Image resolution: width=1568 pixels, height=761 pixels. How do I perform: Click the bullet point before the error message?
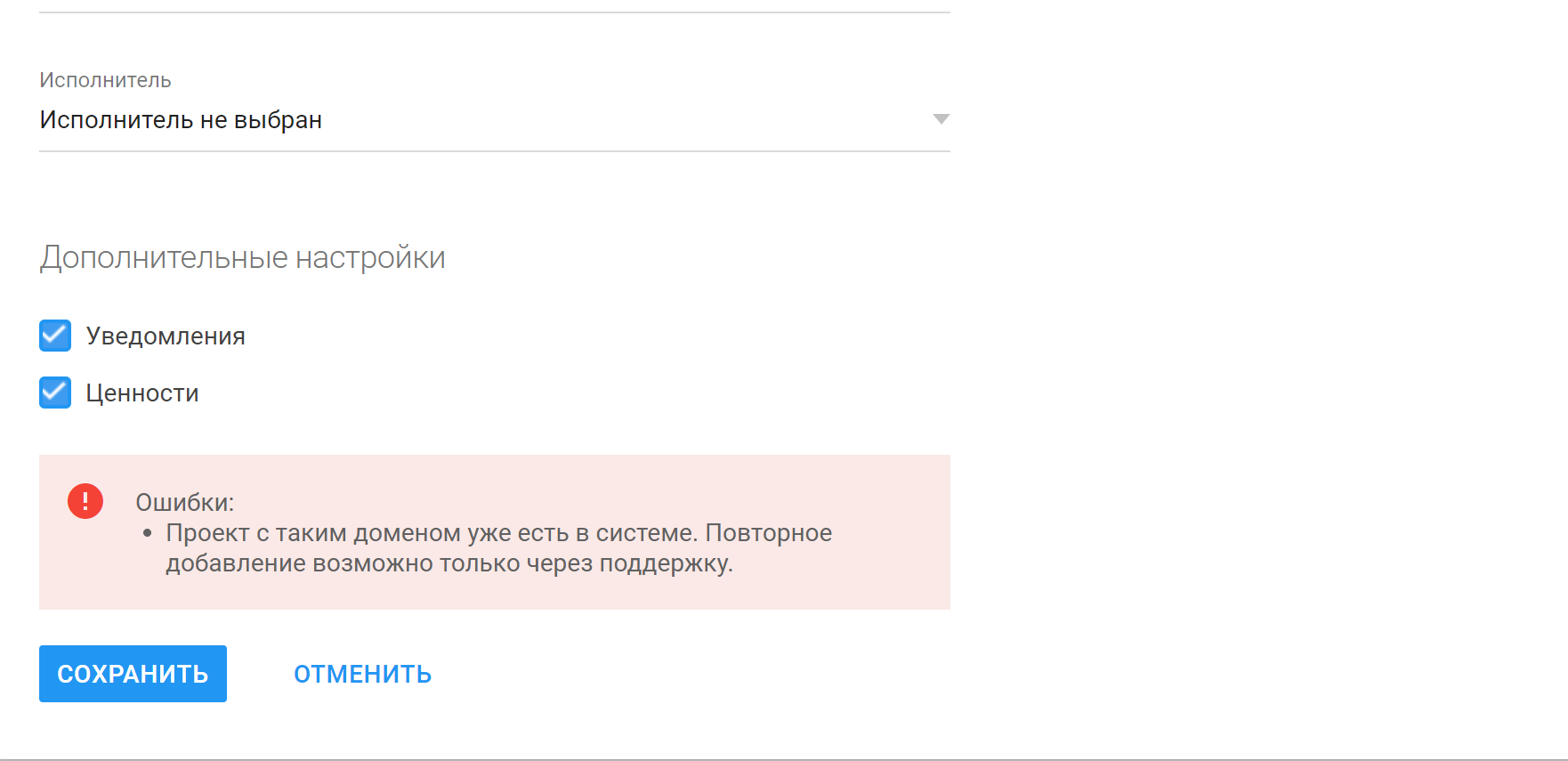(148, 533)
